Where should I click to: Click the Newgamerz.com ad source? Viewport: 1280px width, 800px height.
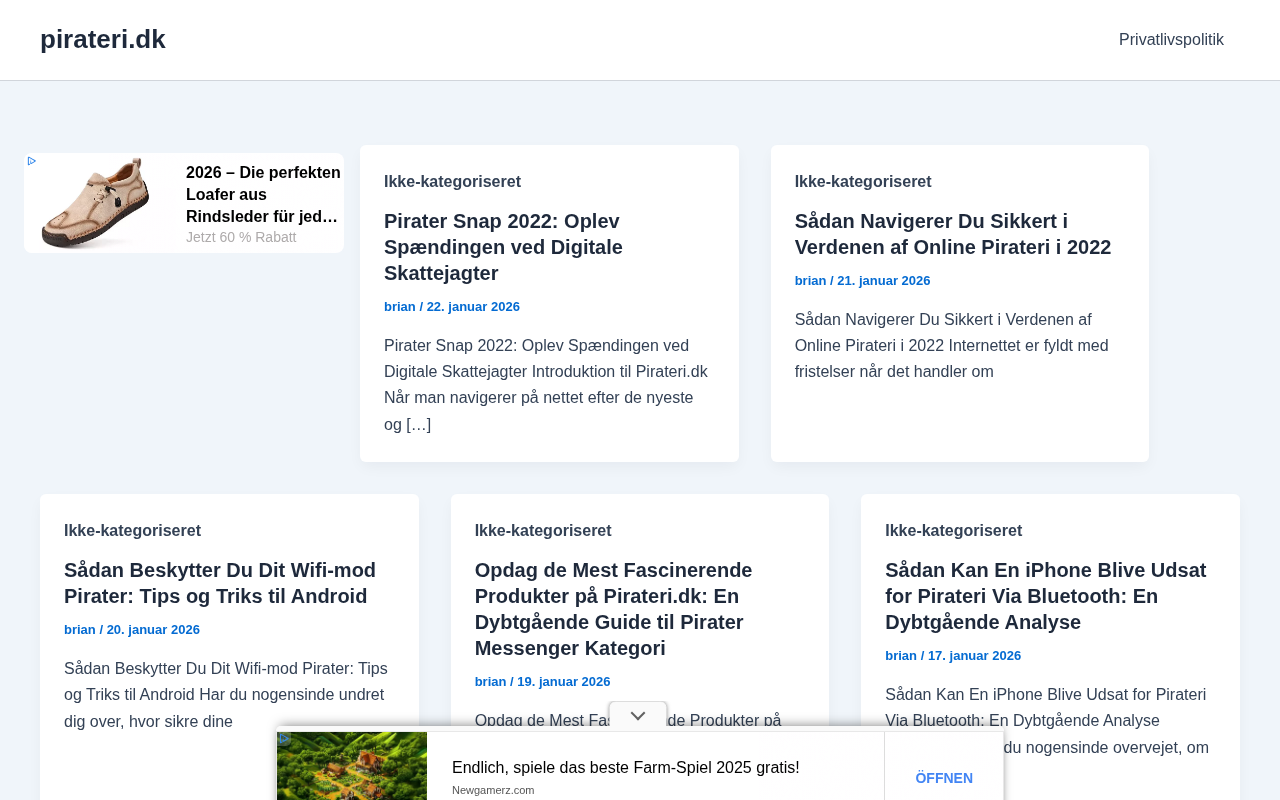[x=493, y=790]
